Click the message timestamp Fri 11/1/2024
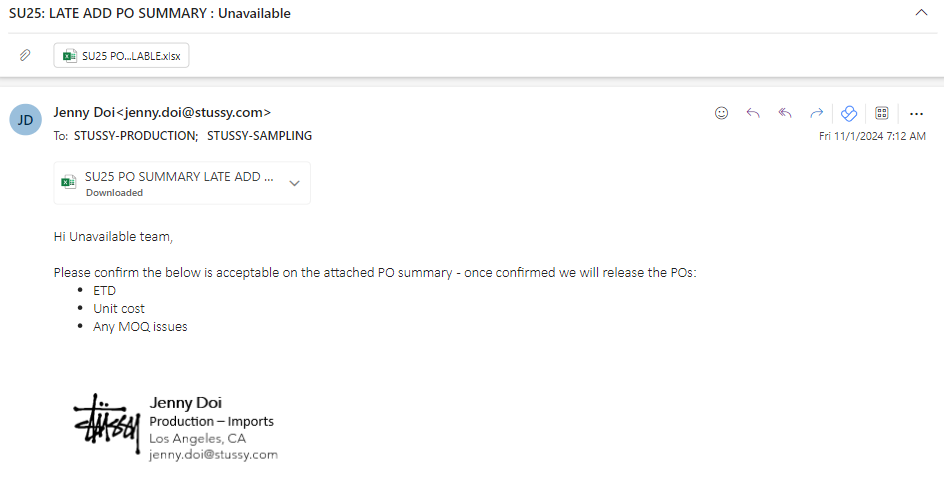944x480 pixels. click(872, 136)
